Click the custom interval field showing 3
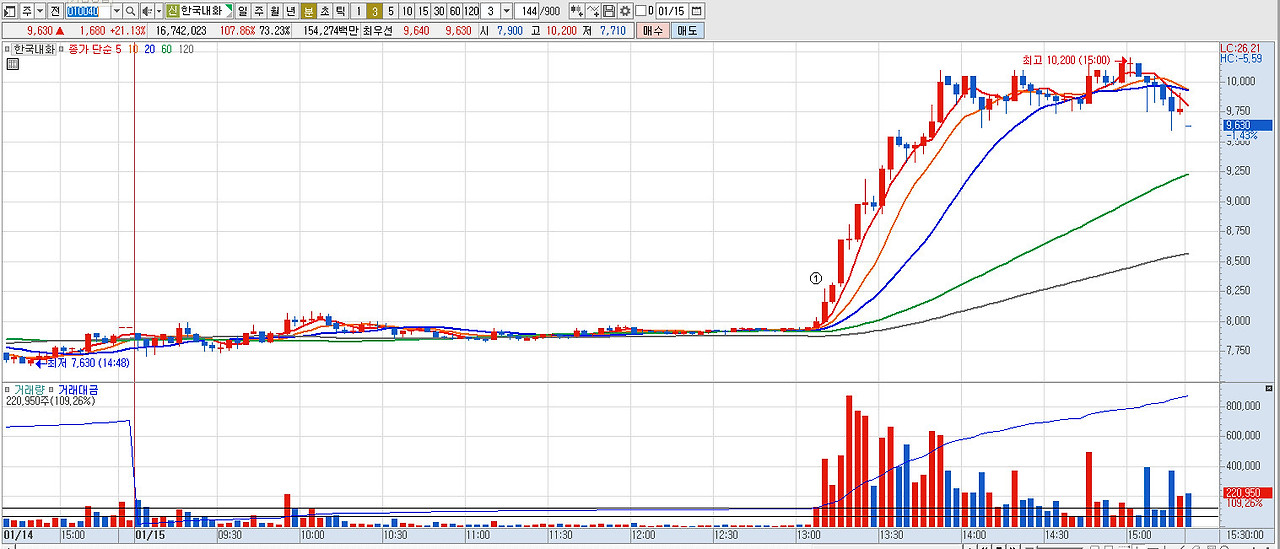This screenshot has height=549, width=1280. 490,11
